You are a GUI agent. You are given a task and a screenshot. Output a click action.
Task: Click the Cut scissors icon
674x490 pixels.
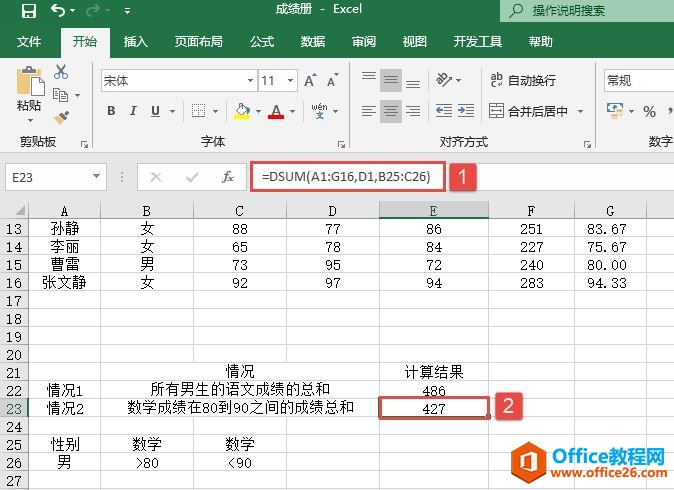pyautogui.click(x=61, y=72)
